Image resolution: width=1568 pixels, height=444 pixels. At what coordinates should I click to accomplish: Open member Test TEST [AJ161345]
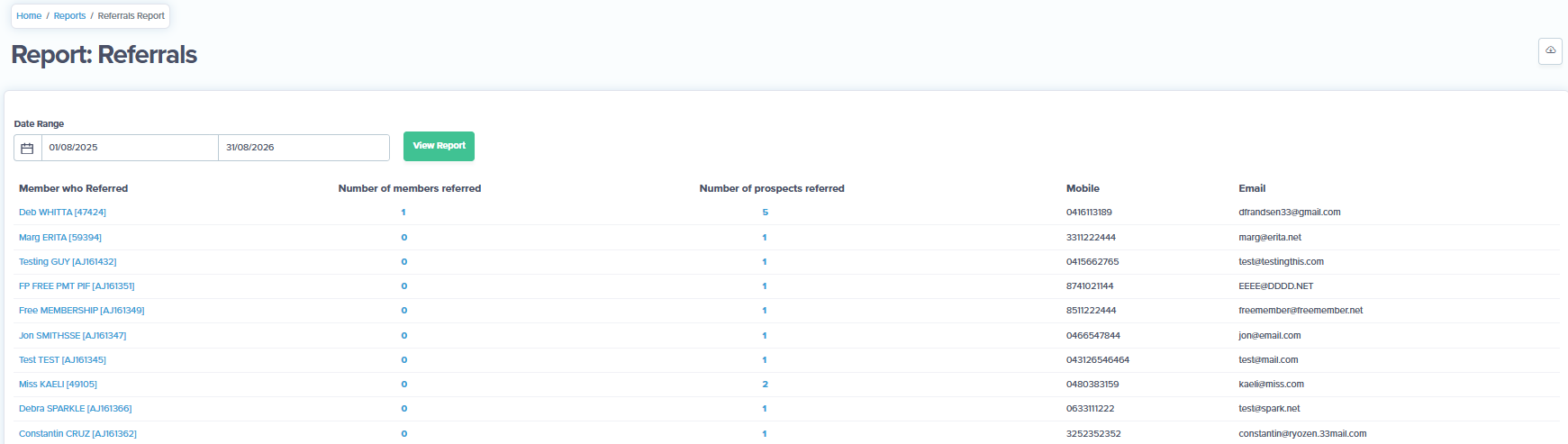62,360
